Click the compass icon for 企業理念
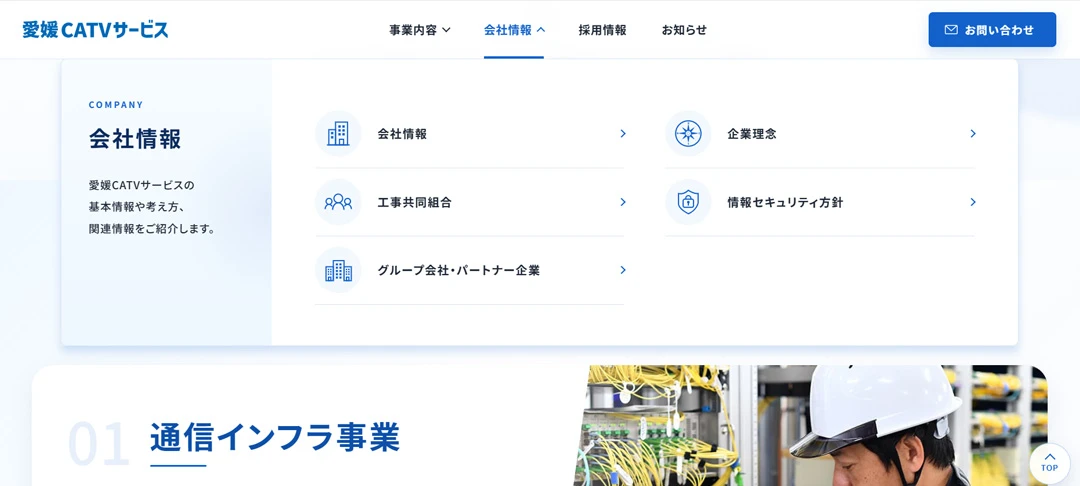The image size is (1080, 486). [x=688, y=134]
